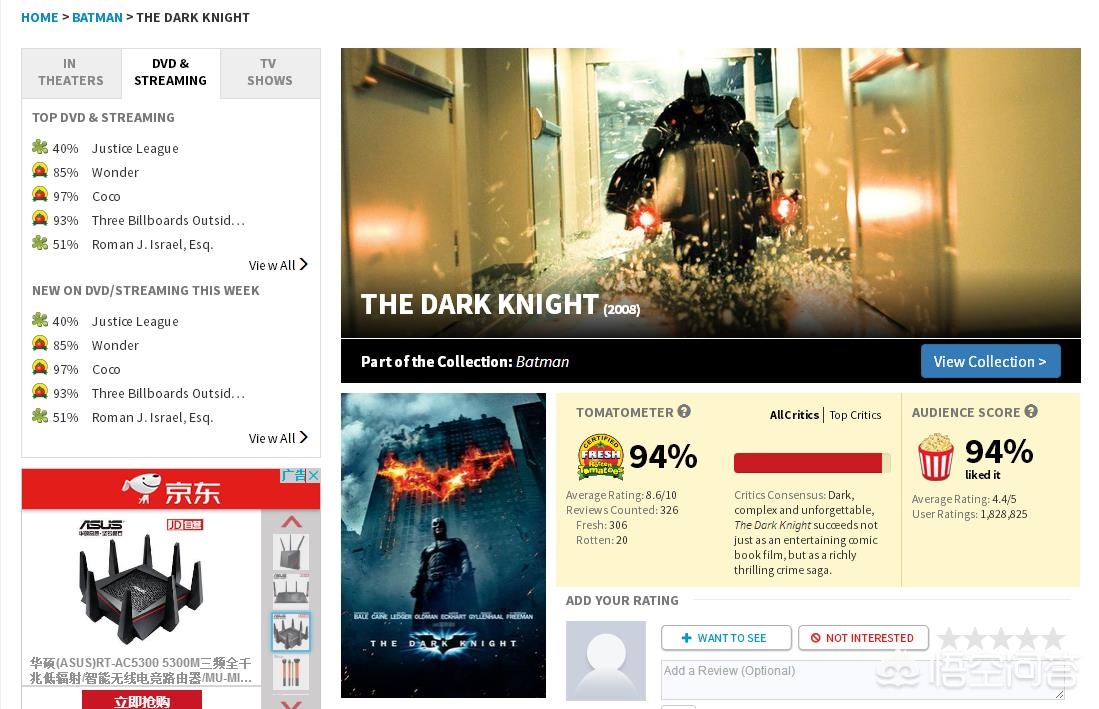Click the "Rotten: 20" count
The width and height of the screenshot is (1099, 709).
[601, 540]
